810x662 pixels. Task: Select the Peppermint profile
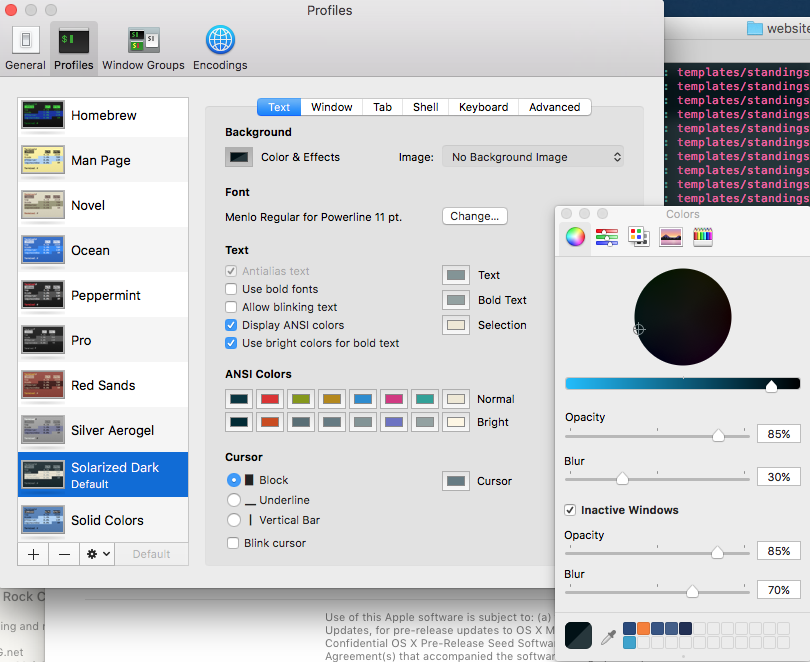tap(103, 295)
